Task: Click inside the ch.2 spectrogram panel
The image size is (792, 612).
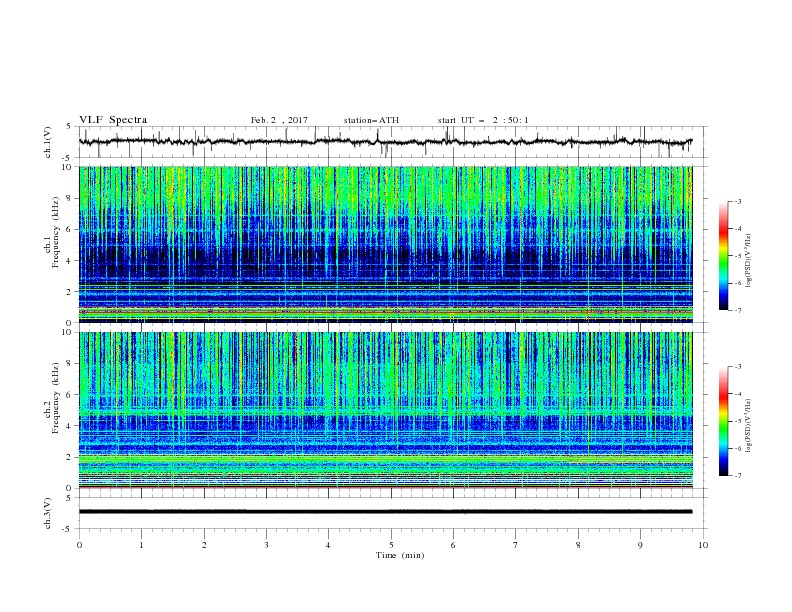Action: pos(386,410)
